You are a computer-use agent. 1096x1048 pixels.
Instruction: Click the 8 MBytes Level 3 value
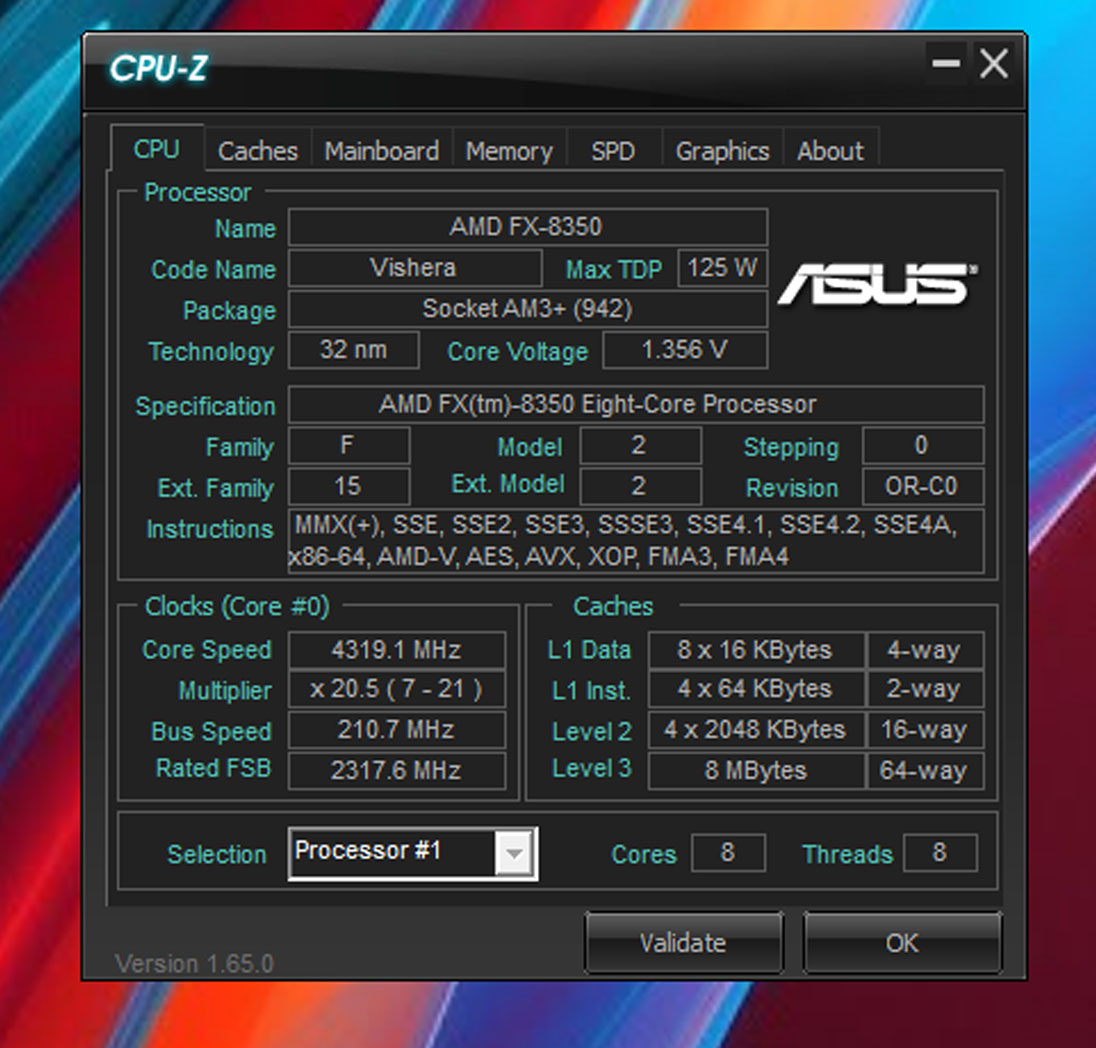point(756,770)
